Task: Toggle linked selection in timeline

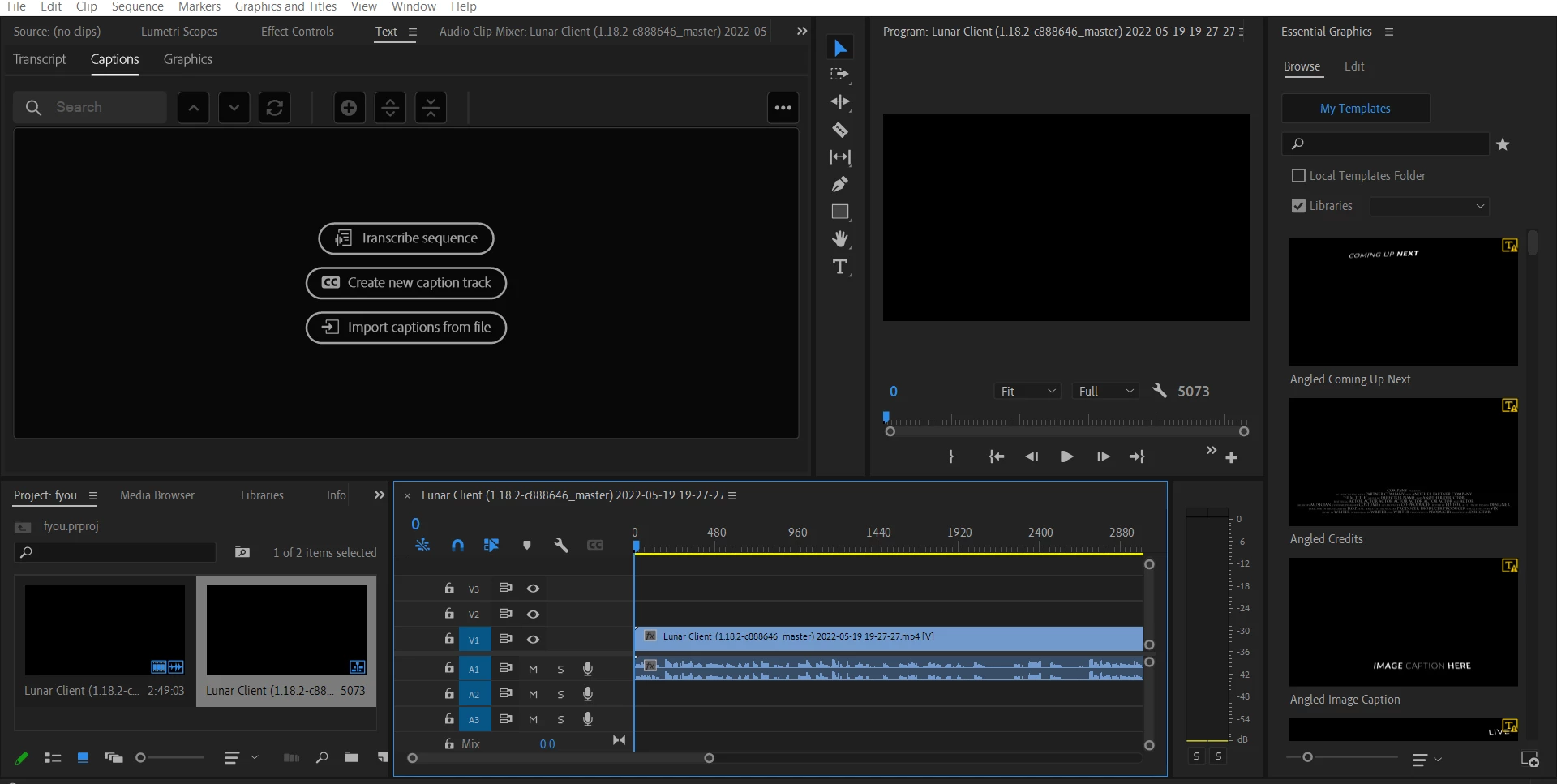Action: pos(491,546)
